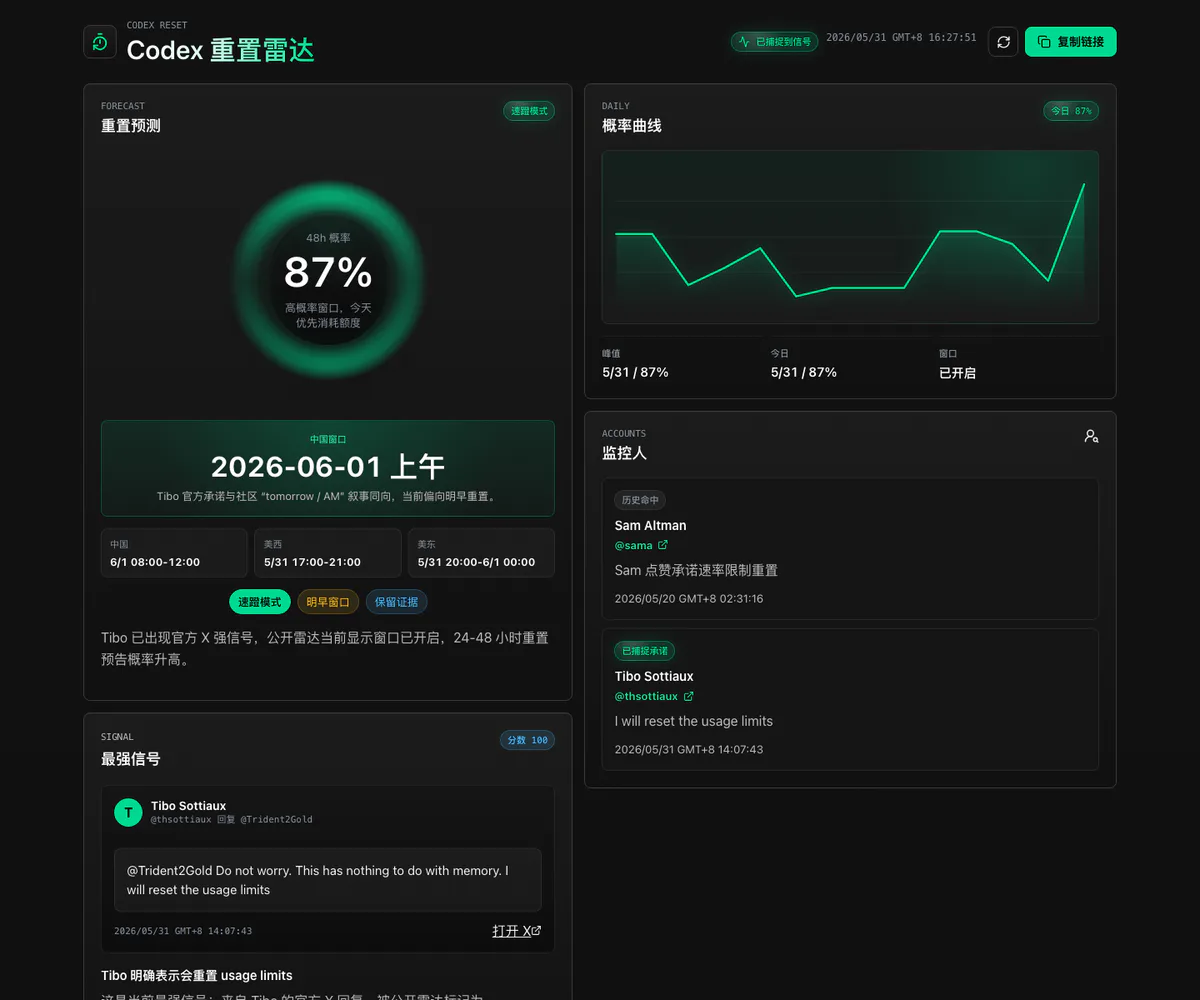Click the 保留证据 tag
The width and height of the screenshot is (1200, 1000).
pos(397,602)
